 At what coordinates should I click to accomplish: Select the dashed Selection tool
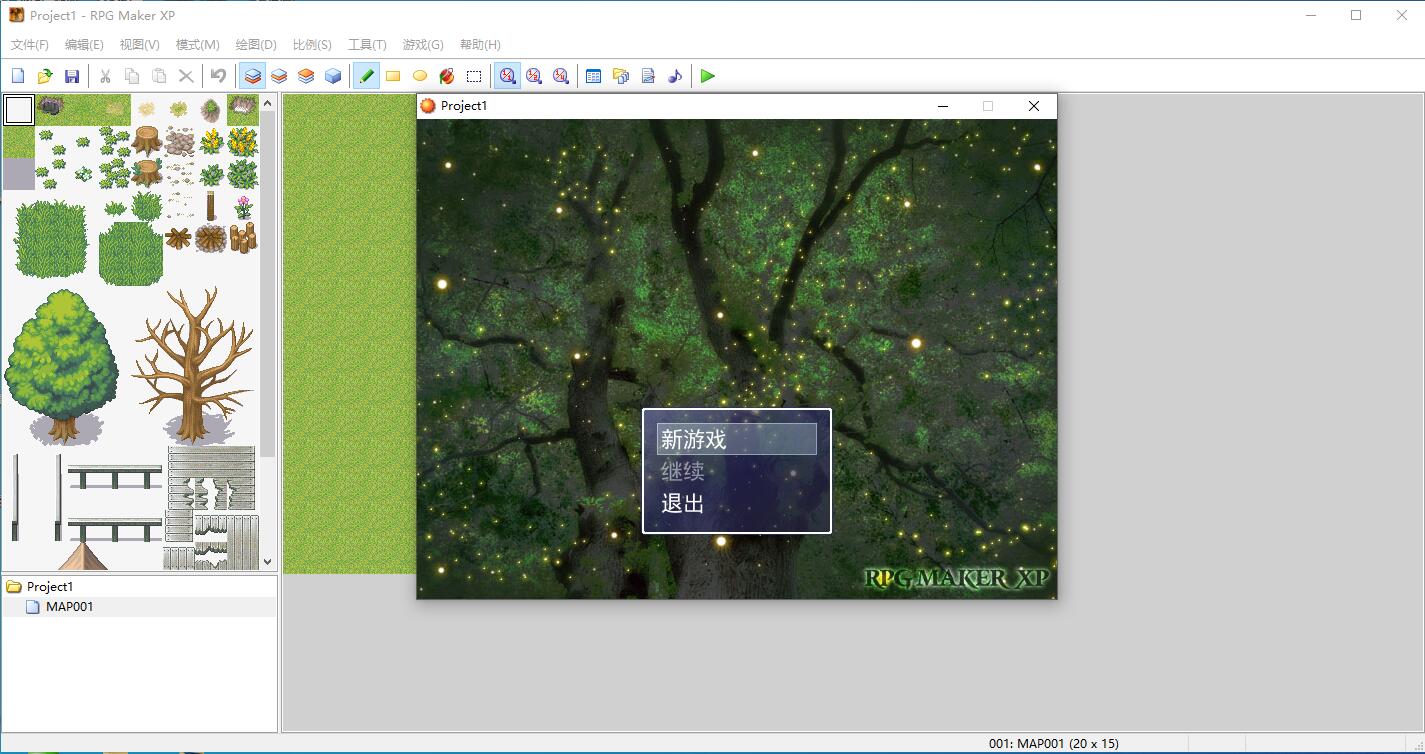(x=474, y=76)
